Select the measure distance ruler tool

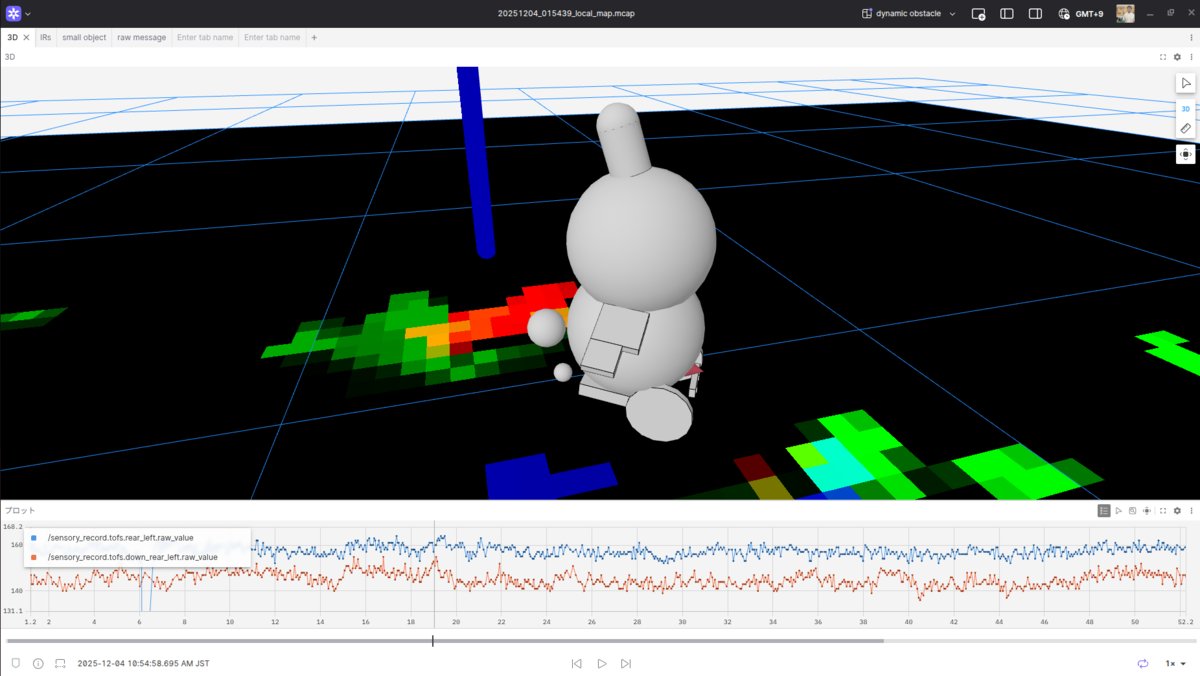pyautogui.click(x=1186, y=129)
